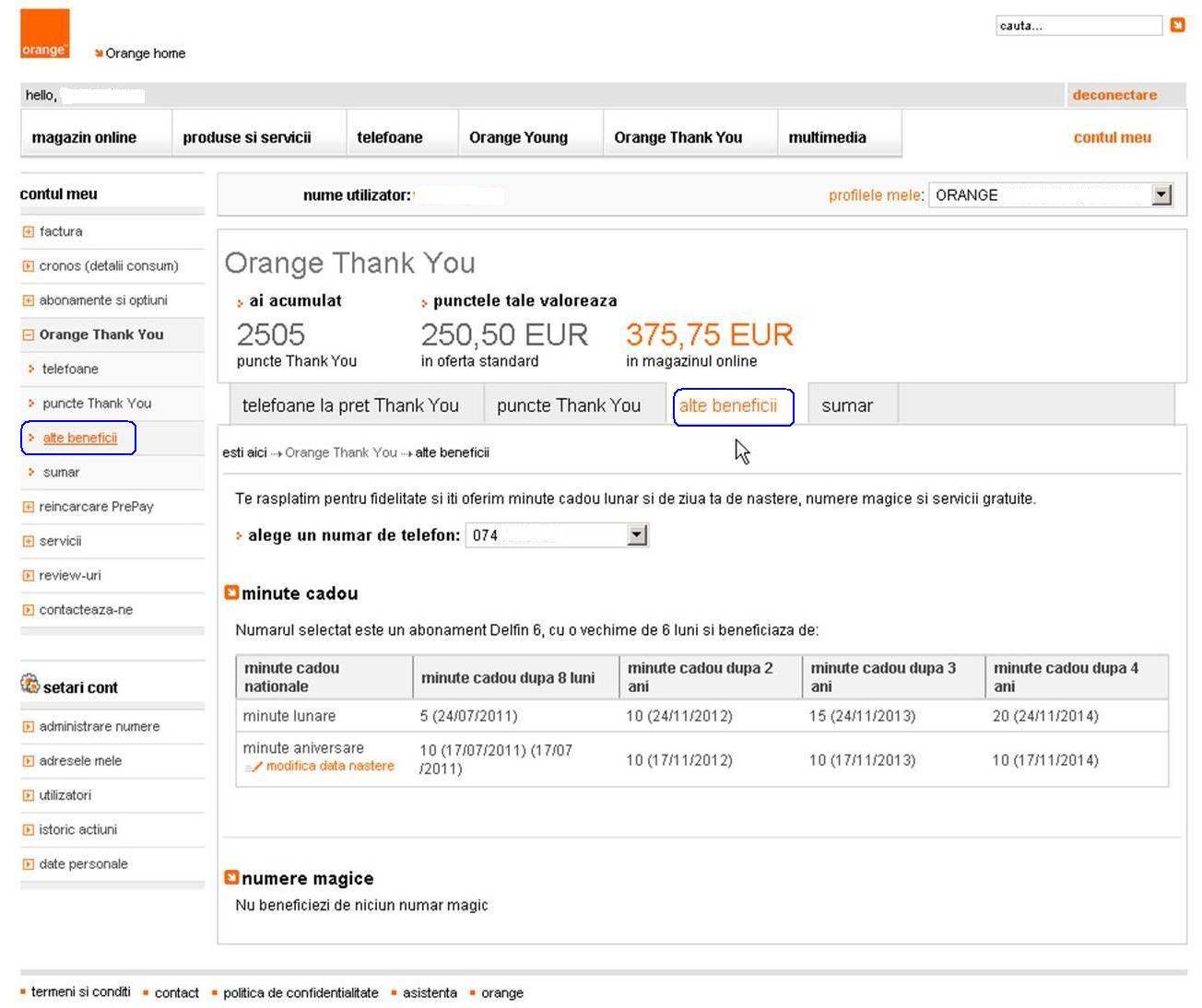Screen dimensions: 1202x1008
Task: Open termeni si conditi footer link
Action: click(x=81, y=992)
